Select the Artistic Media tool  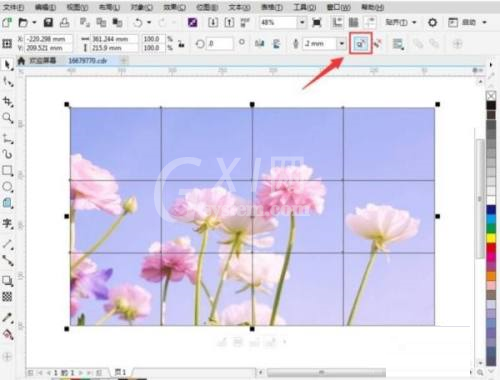pyautogui.click(x=7, y=154)
